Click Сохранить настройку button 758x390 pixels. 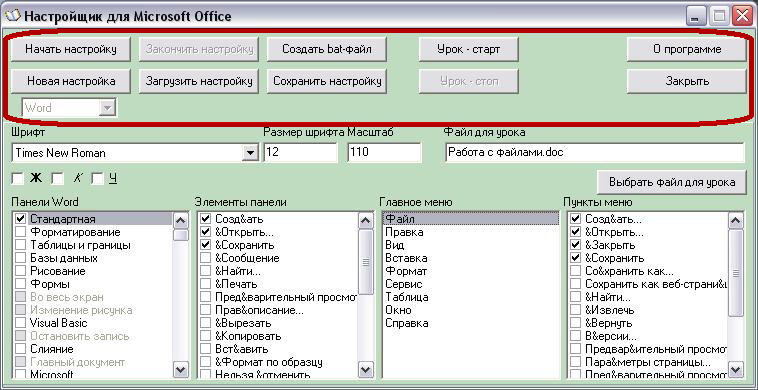[327, 81]
